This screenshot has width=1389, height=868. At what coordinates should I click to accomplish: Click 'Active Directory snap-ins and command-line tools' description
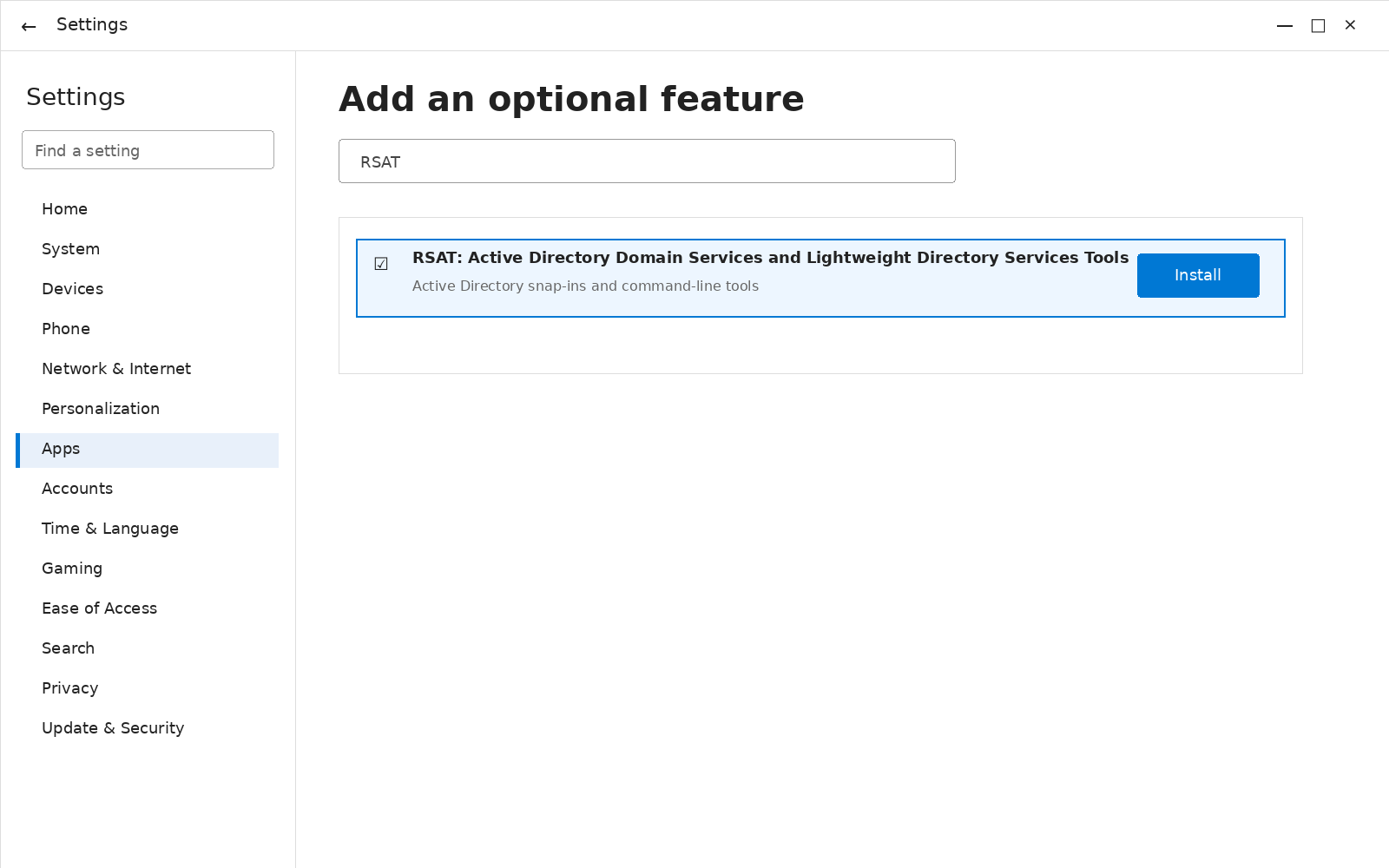[585, 286]
